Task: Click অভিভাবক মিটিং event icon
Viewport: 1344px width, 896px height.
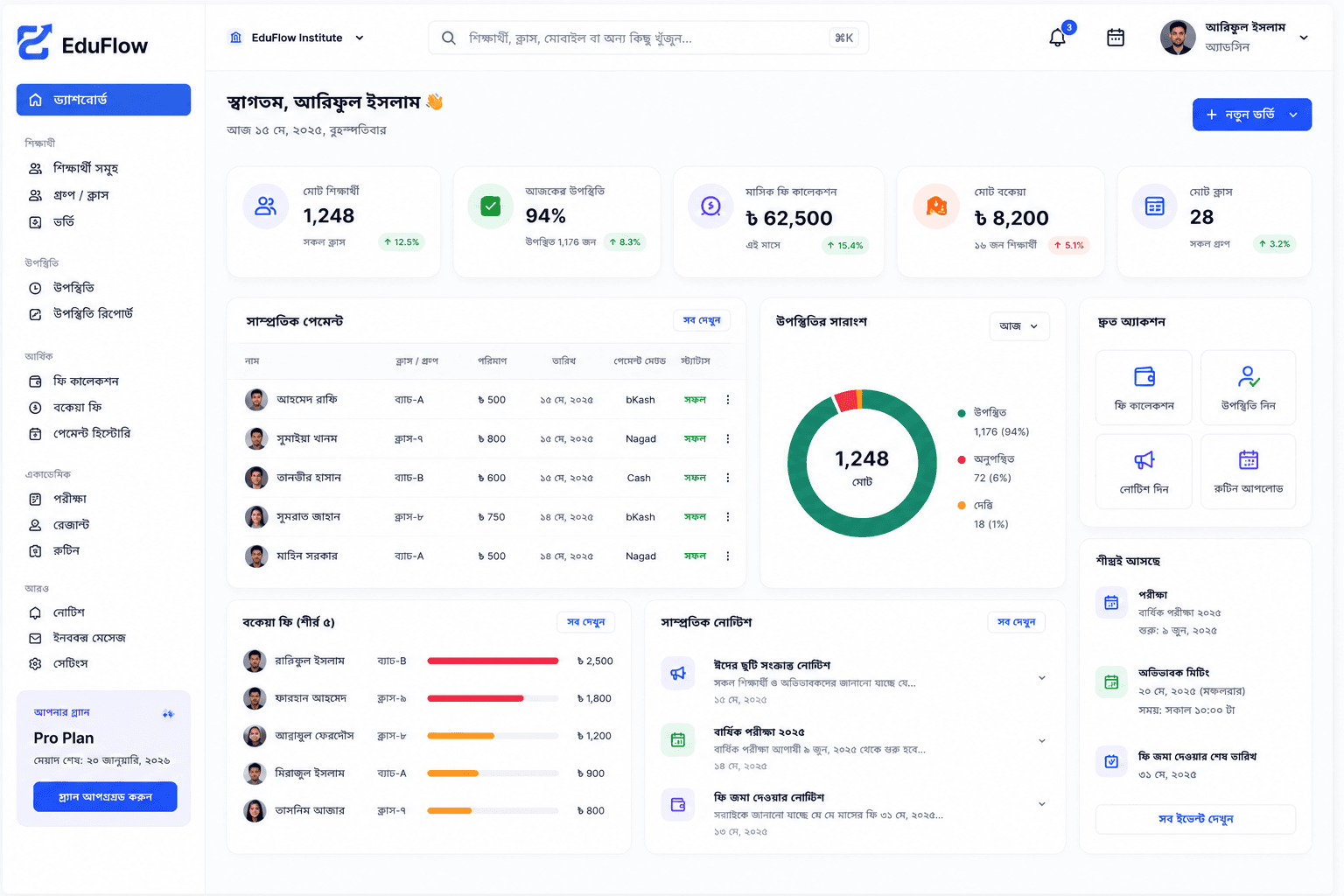Action: (x=1111, y=682)
